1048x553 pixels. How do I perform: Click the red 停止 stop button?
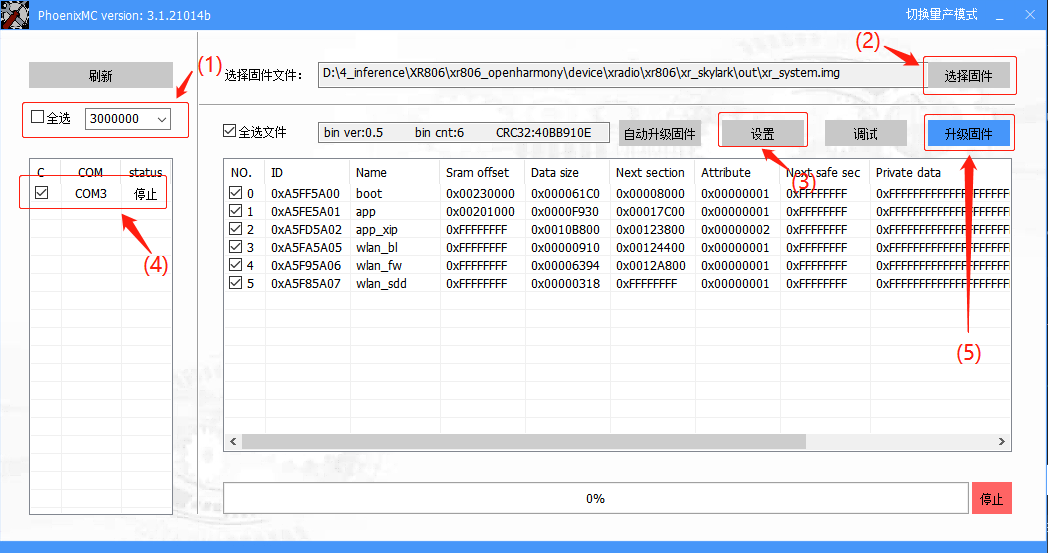point(991,499)
